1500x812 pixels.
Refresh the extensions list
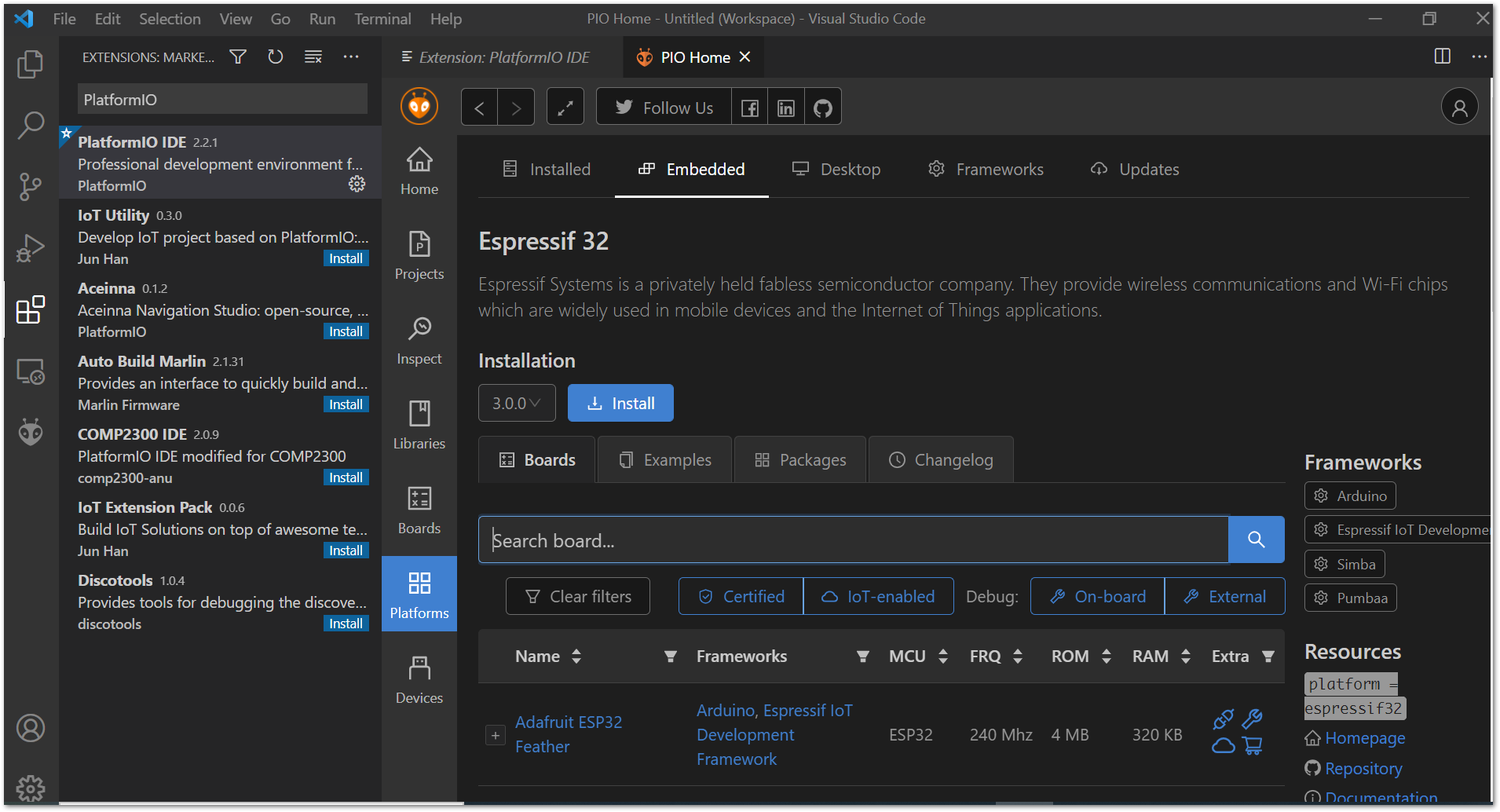pyautogui.click(x=275, y=57)
